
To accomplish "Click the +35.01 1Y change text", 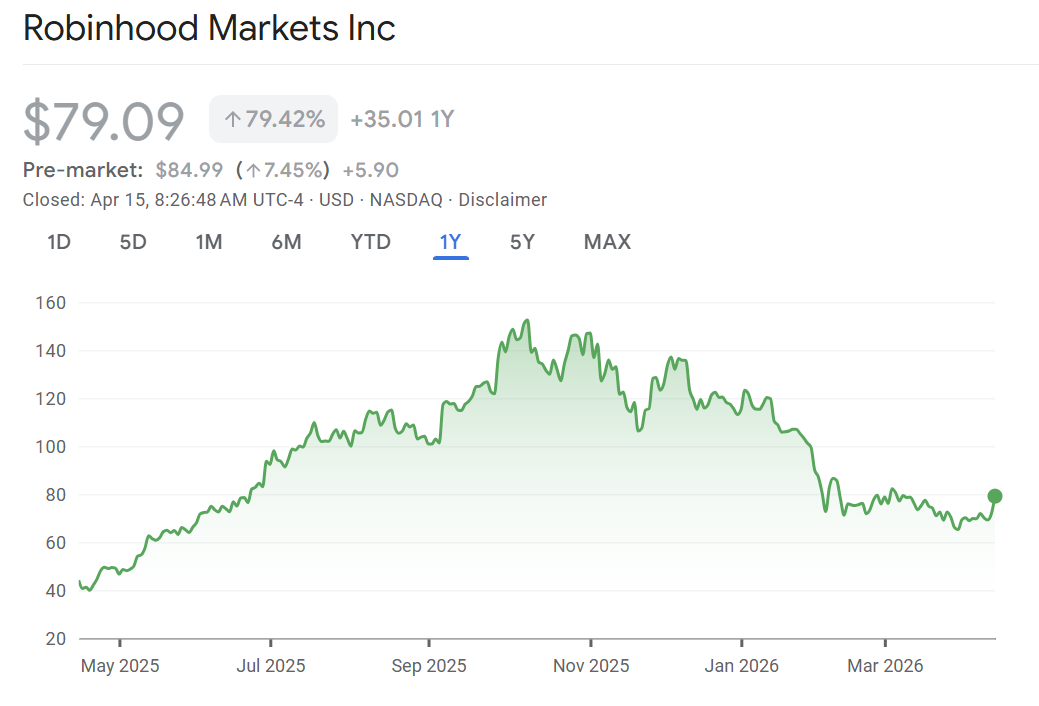I will (x=402, y=120).
